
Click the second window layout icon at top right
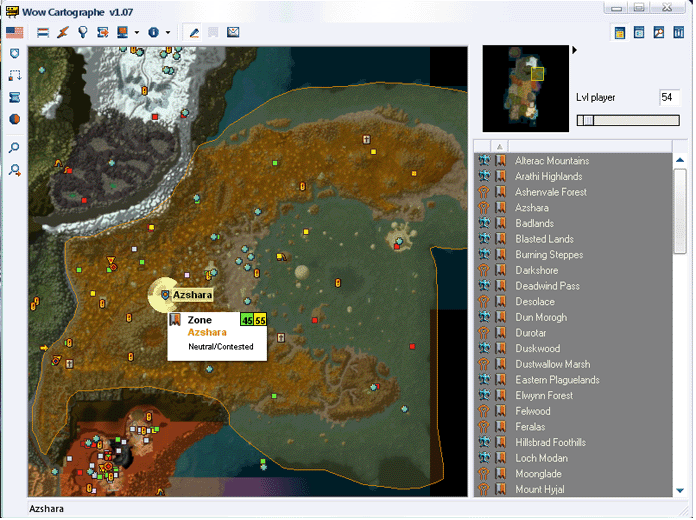tap(639, 33)
